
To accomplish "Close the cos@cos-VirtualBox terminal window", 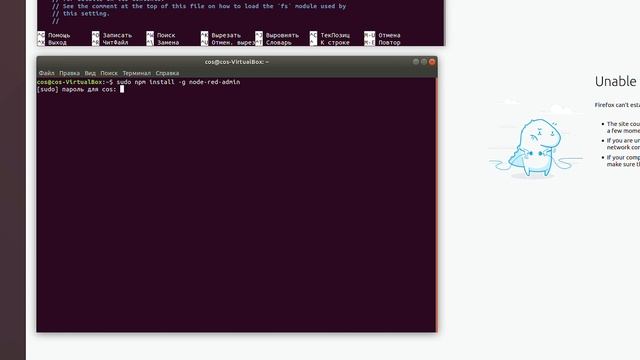I will pyautogui.click(x=432, y=62).
